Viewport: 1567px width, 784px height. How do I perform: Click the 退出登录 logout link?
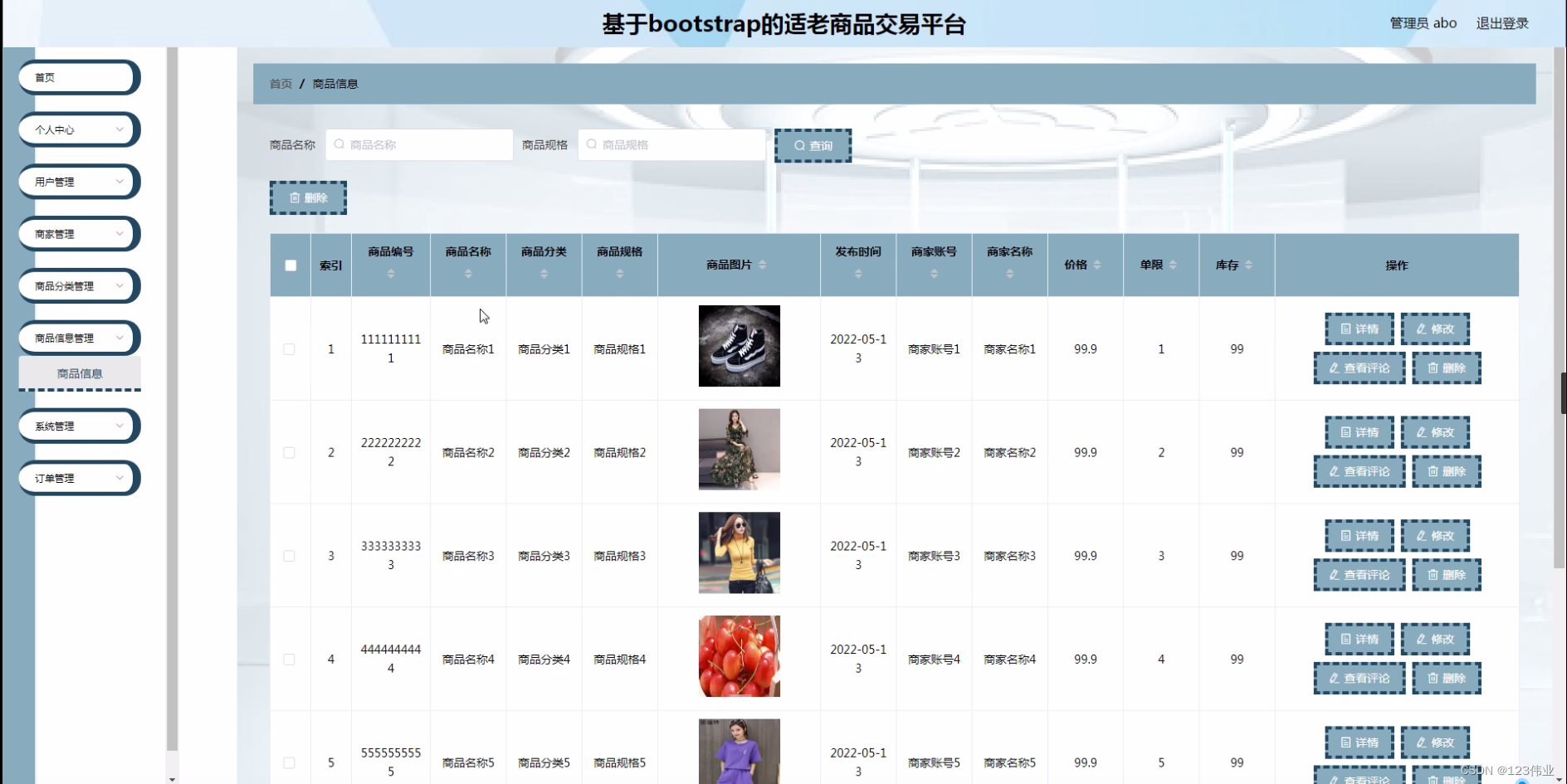tap(1502, 22)
